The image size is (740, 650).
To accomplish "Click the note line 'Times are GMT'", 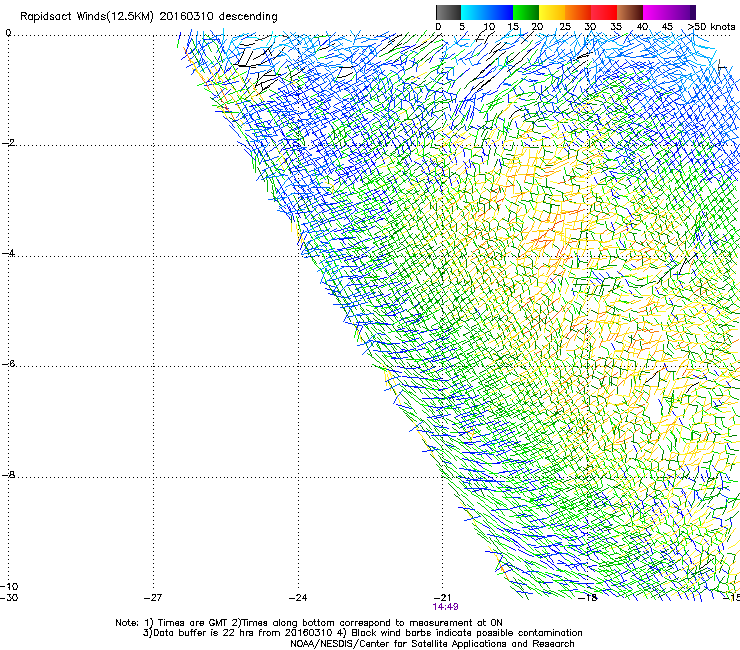I will tap(193, 623).
